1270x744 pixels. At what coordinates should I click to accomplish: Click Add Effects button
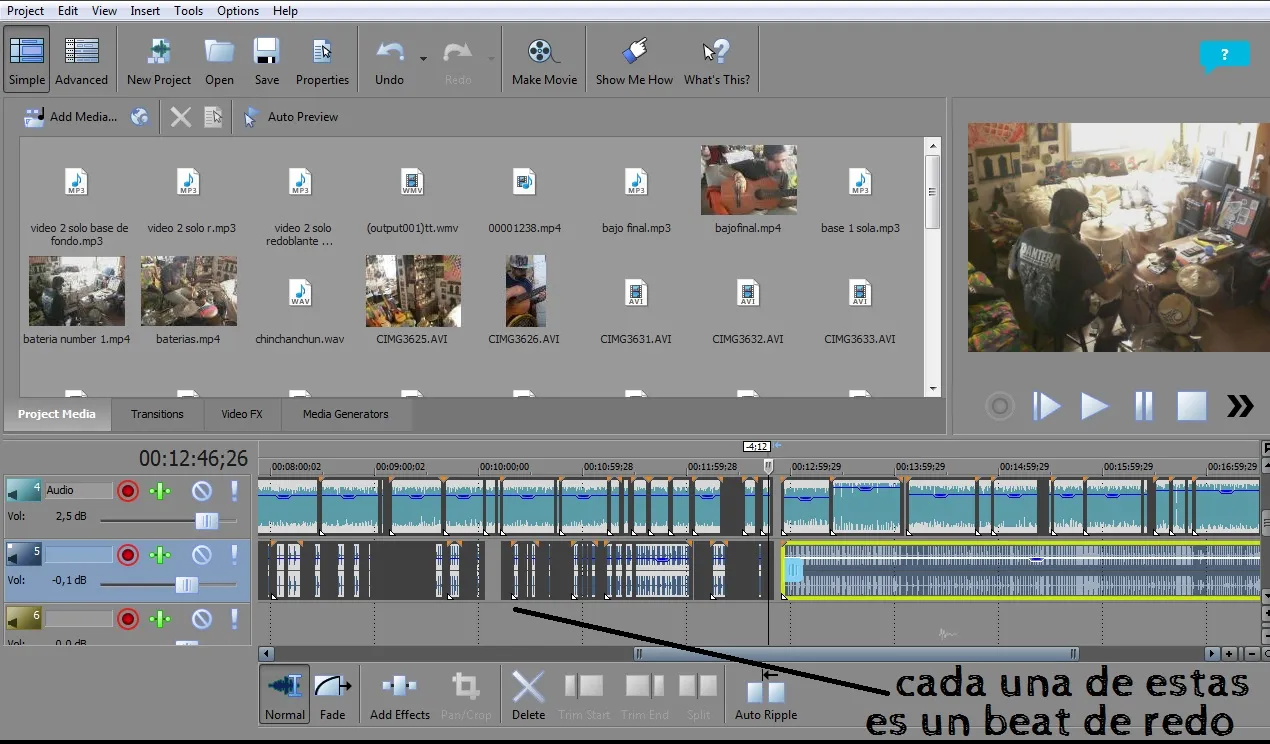tap(399, 695)
